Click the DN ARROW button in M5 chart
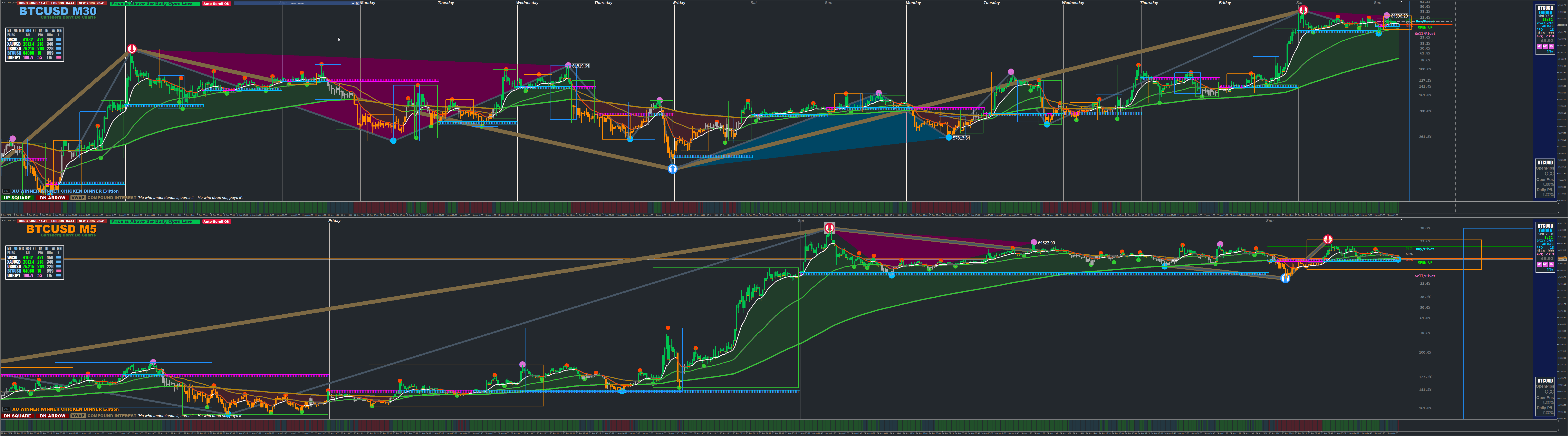The image size is (1568, 436). tap(52, 416)
